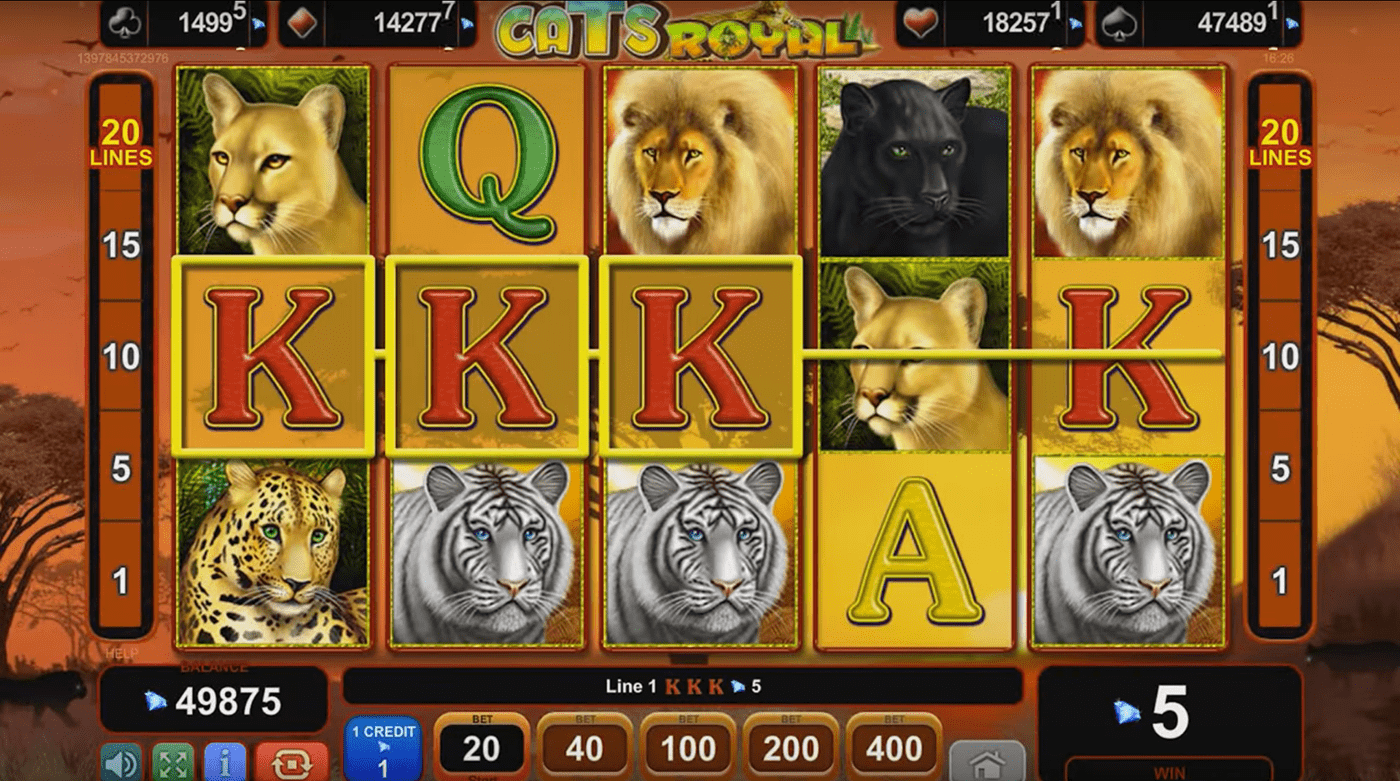Screen dimensions: 1400x781
Task: Toggle fullscreen with green arrows icon
Action: tap(173, 763)
